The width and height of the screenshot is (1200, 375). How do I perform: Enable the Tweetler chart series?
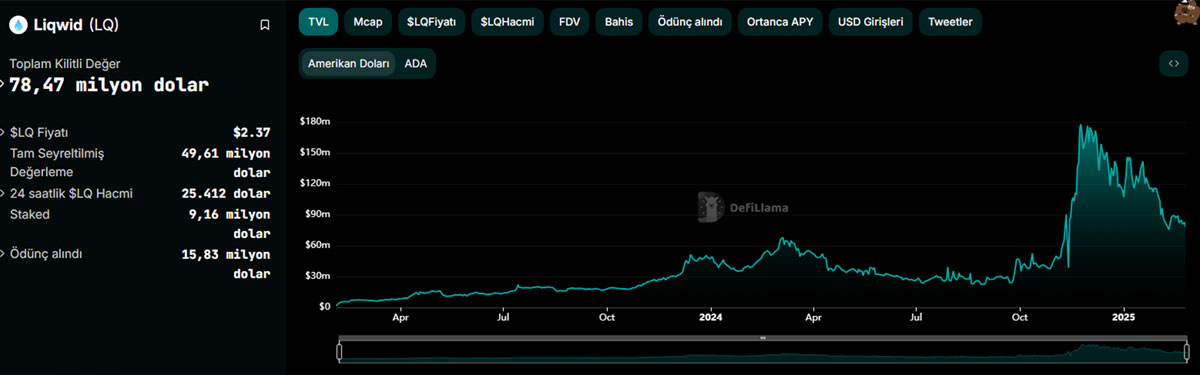(950, 21)
